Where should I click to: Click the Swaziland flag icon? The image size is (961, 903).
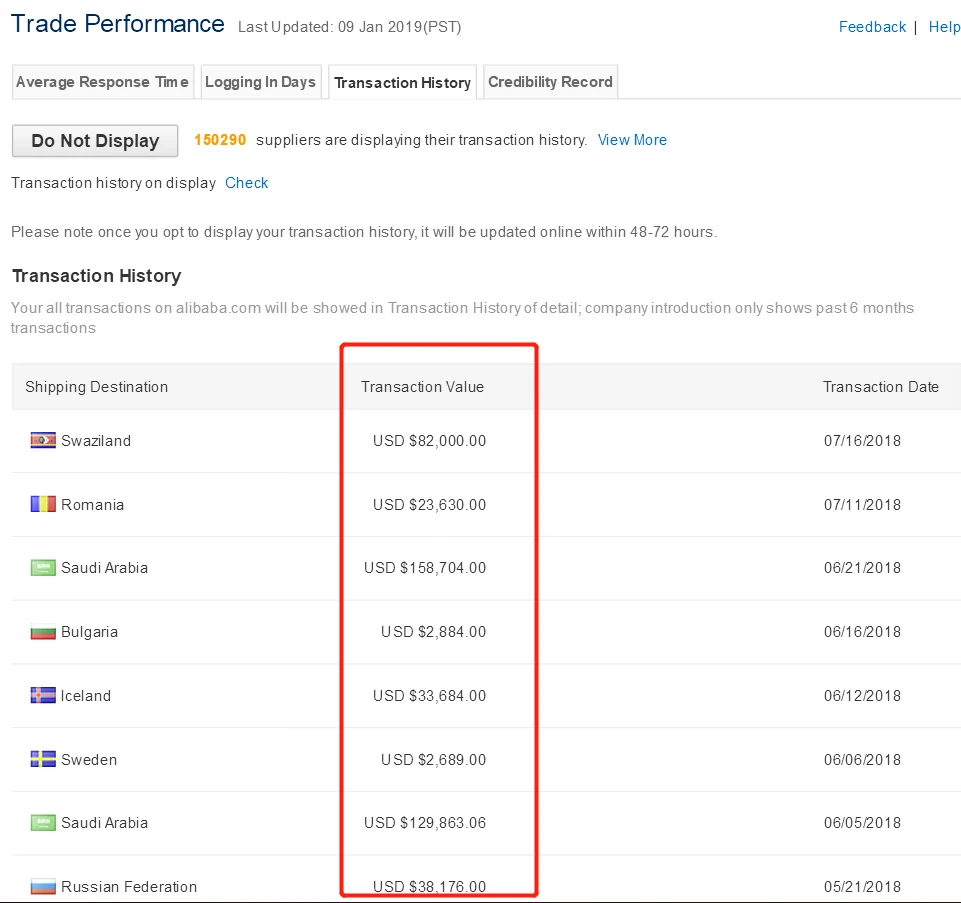point(43,440)
